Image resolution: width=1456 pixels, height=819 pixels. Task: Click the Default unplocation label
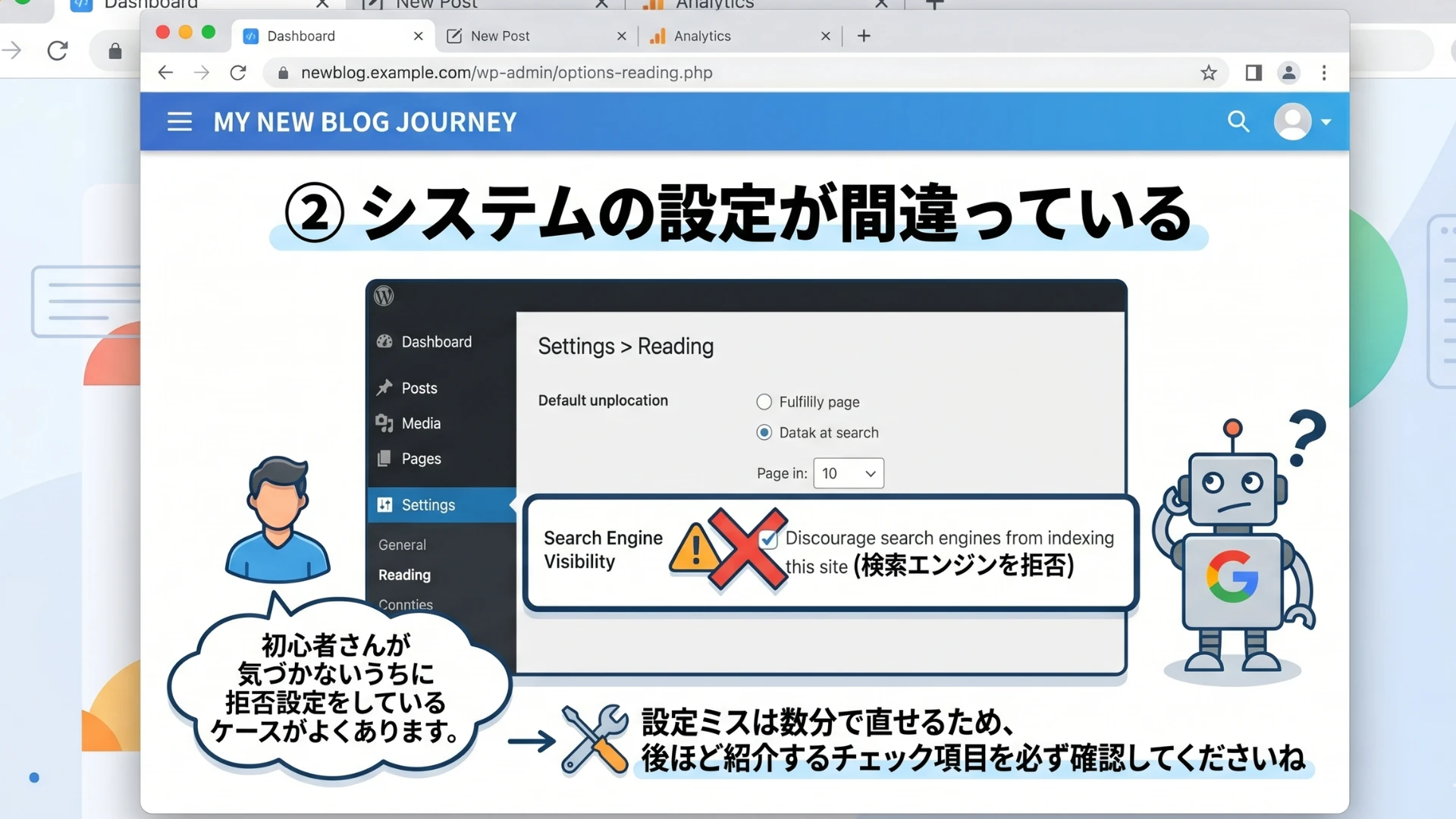point(603,400)
